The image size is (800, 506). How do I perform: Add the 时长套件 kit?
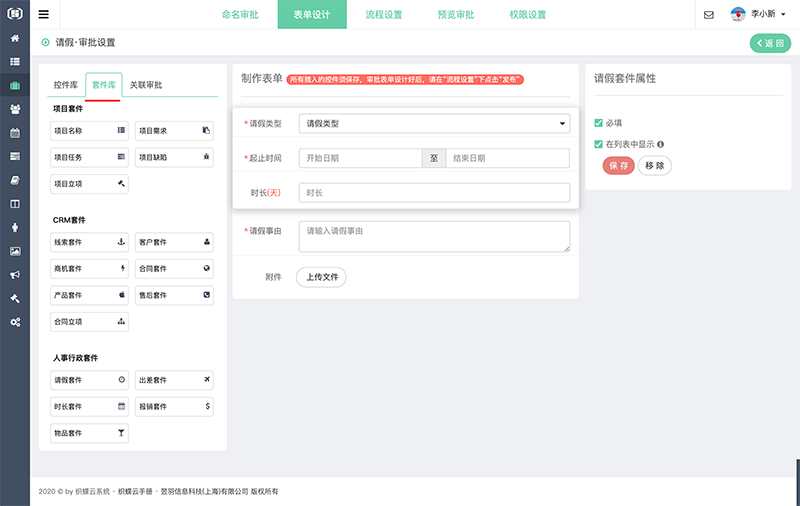coord(89,406)
